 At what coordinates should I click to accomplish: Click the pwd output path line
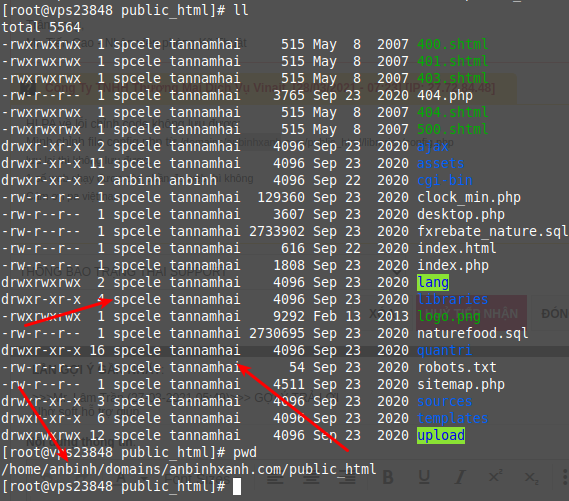coord(189,469)
